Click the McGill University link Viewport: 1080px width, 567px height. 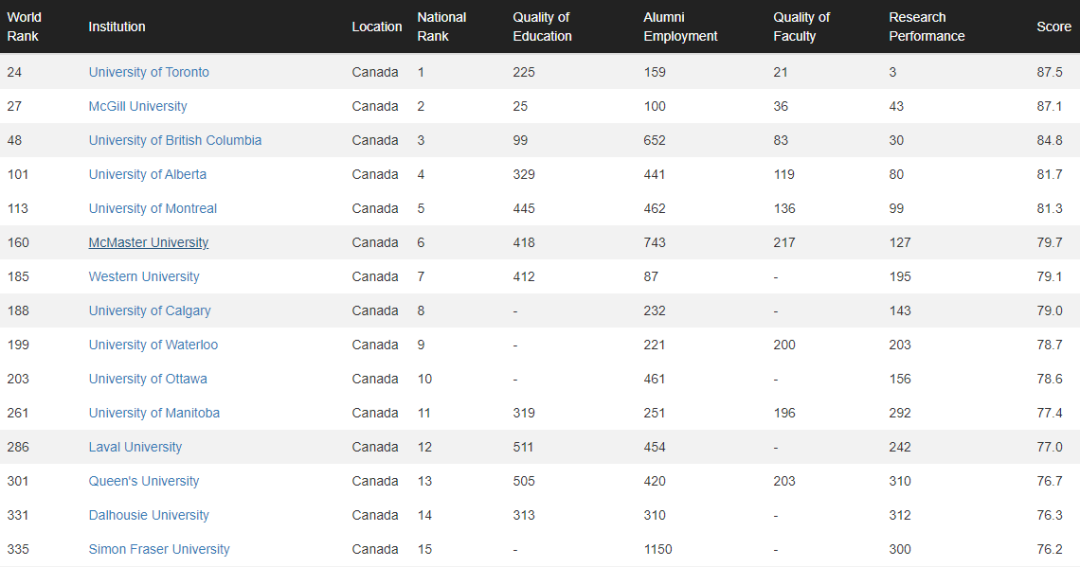tap(137, 106)
